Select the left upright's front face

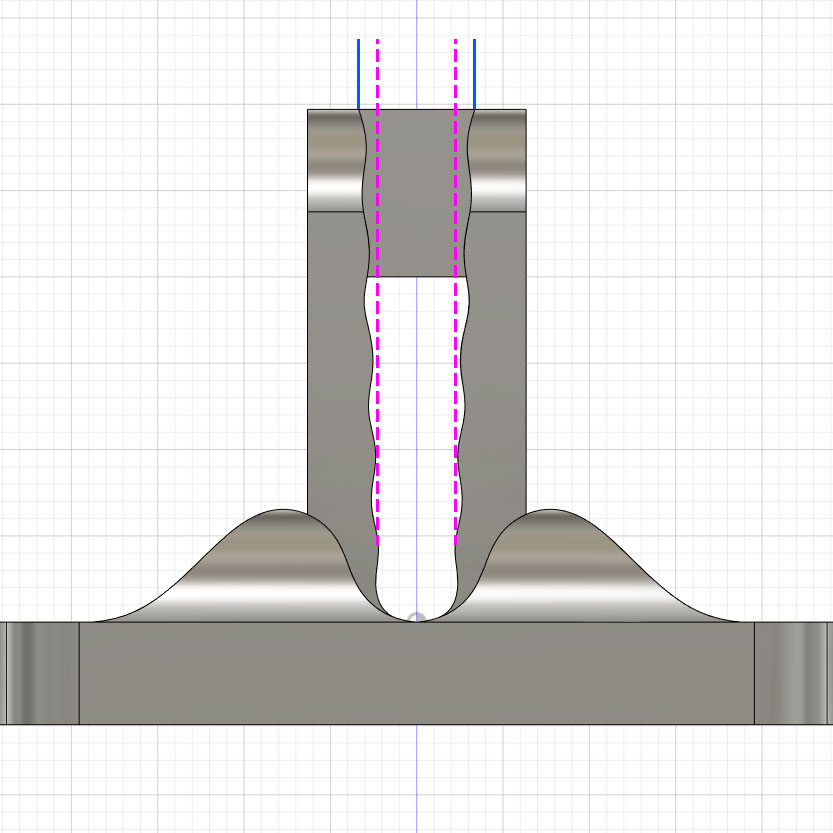(x=337, y=361)
